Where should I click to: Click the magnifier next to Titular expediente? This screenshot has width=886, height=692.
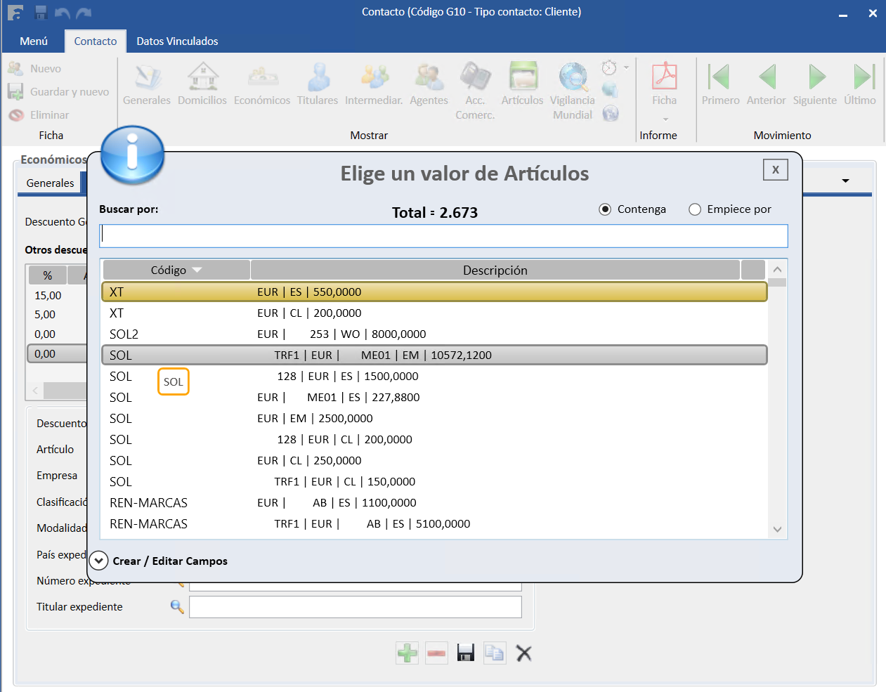177,607
